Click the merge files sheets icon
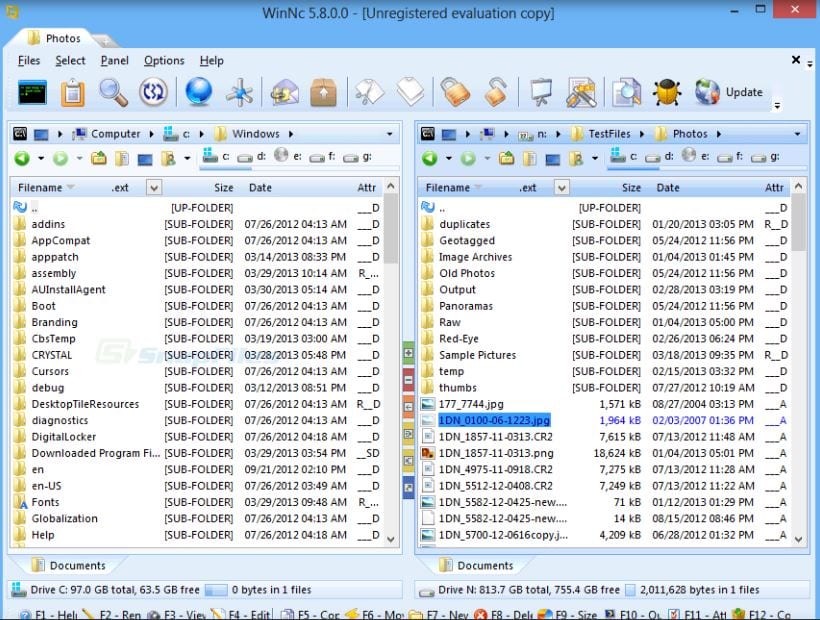Screen dimensions: 820x620 pos(410,92)
